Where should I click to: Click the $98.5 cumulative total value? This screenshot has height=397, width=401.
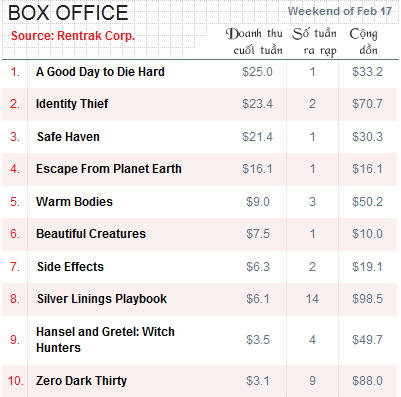click(367, 299)
